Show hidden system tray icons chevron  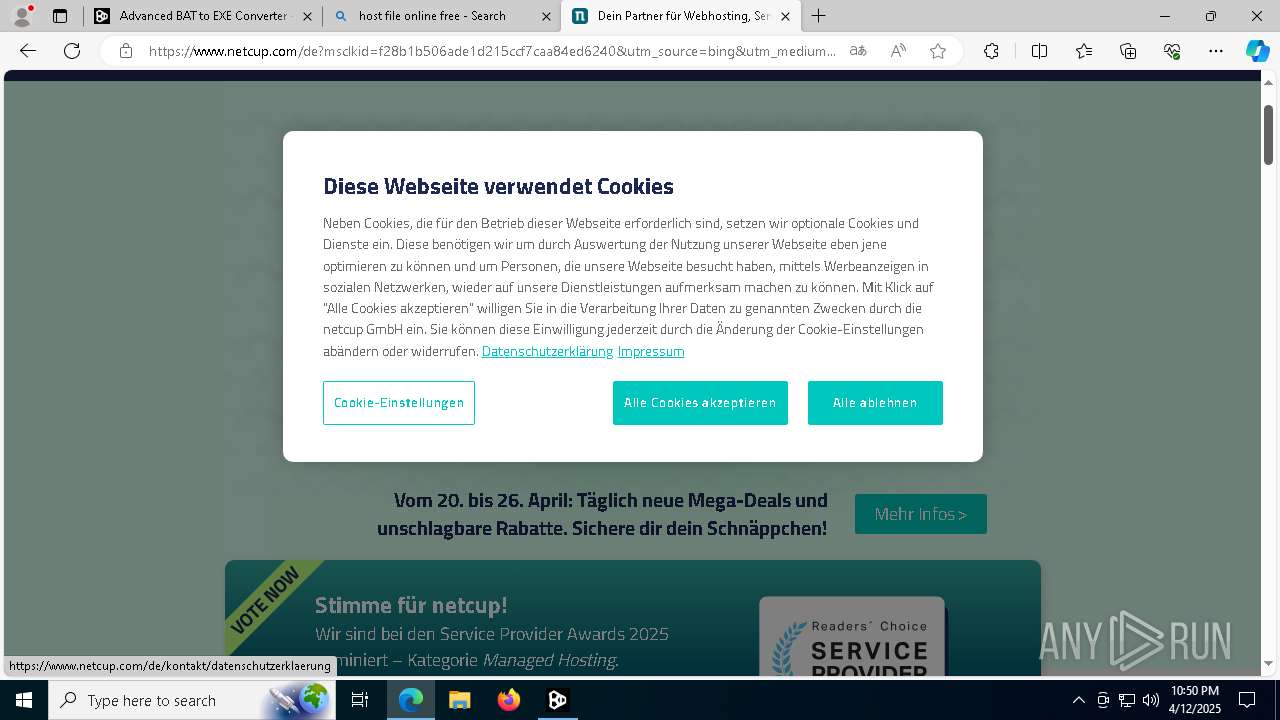pos(1078,700)
